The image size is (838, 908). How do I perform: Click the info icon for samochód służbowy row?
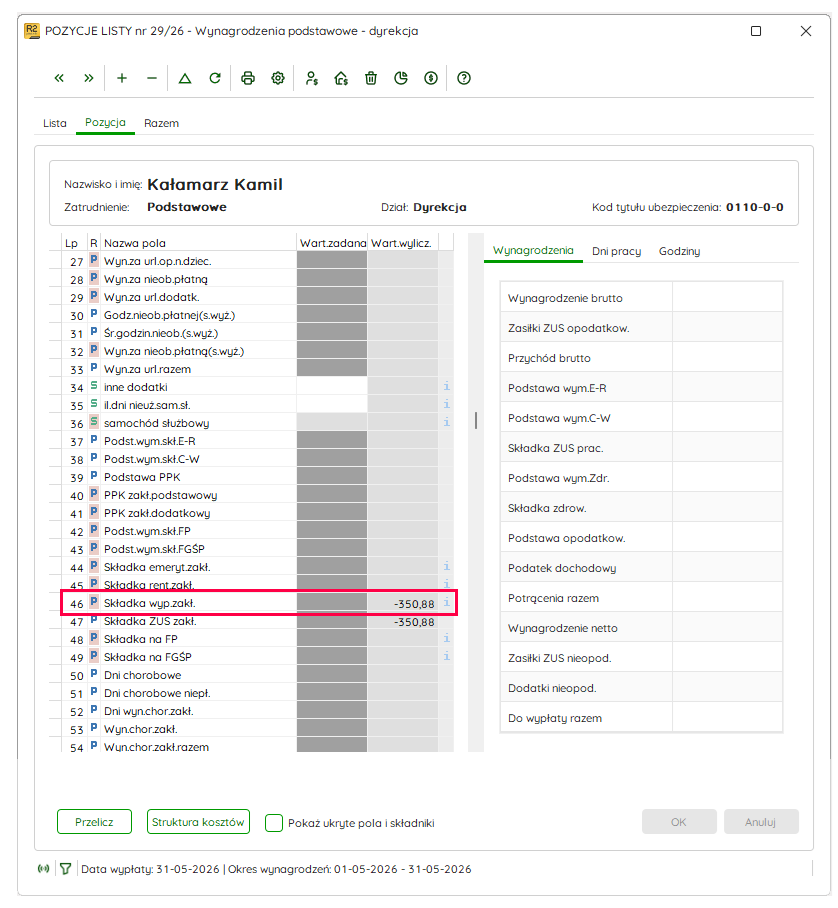[x=447, y=422]
